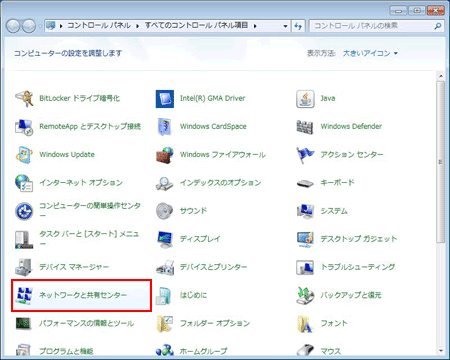Refresh the control panel view

(298, 26)
